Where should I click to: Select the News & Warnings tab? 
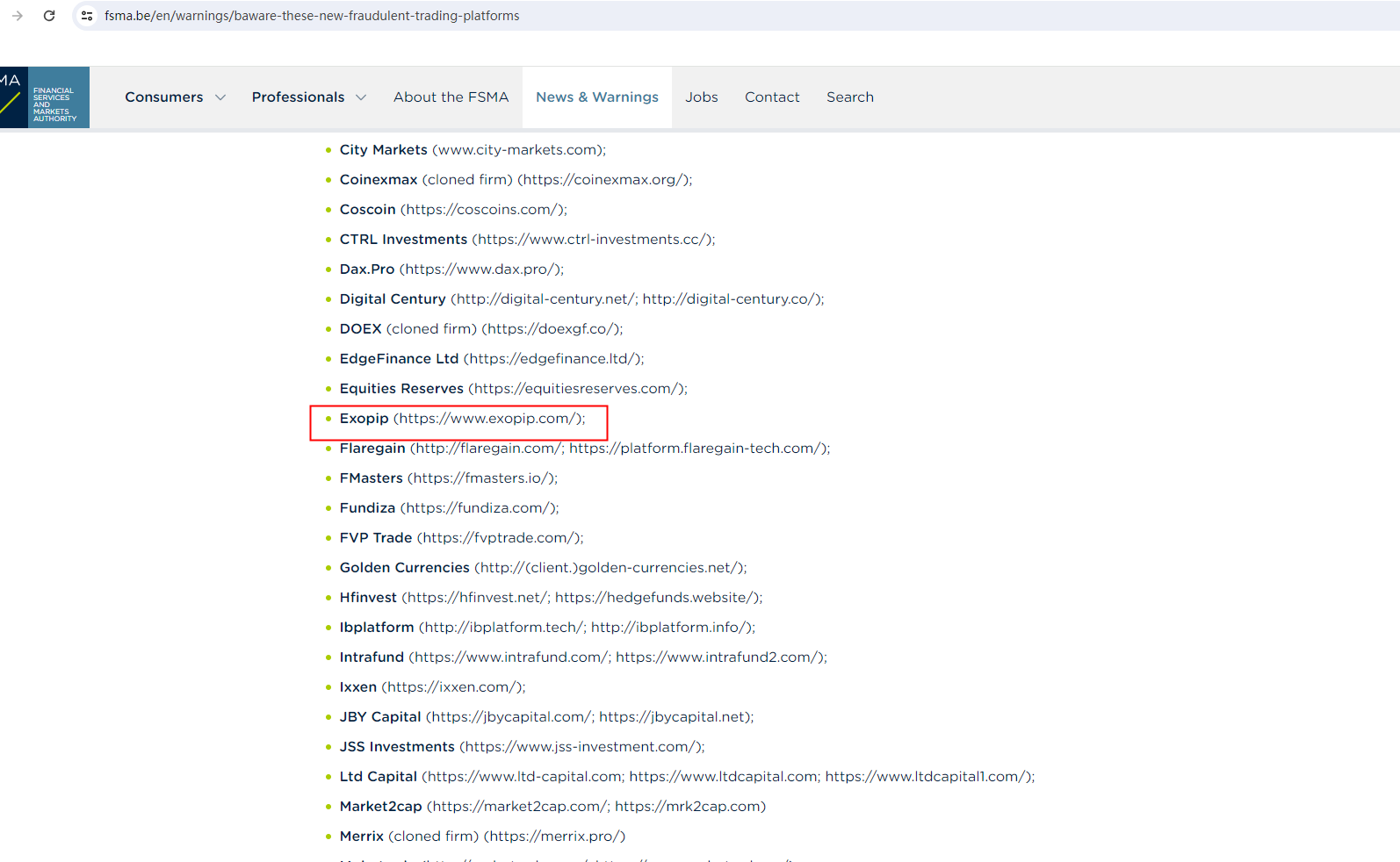596,97
